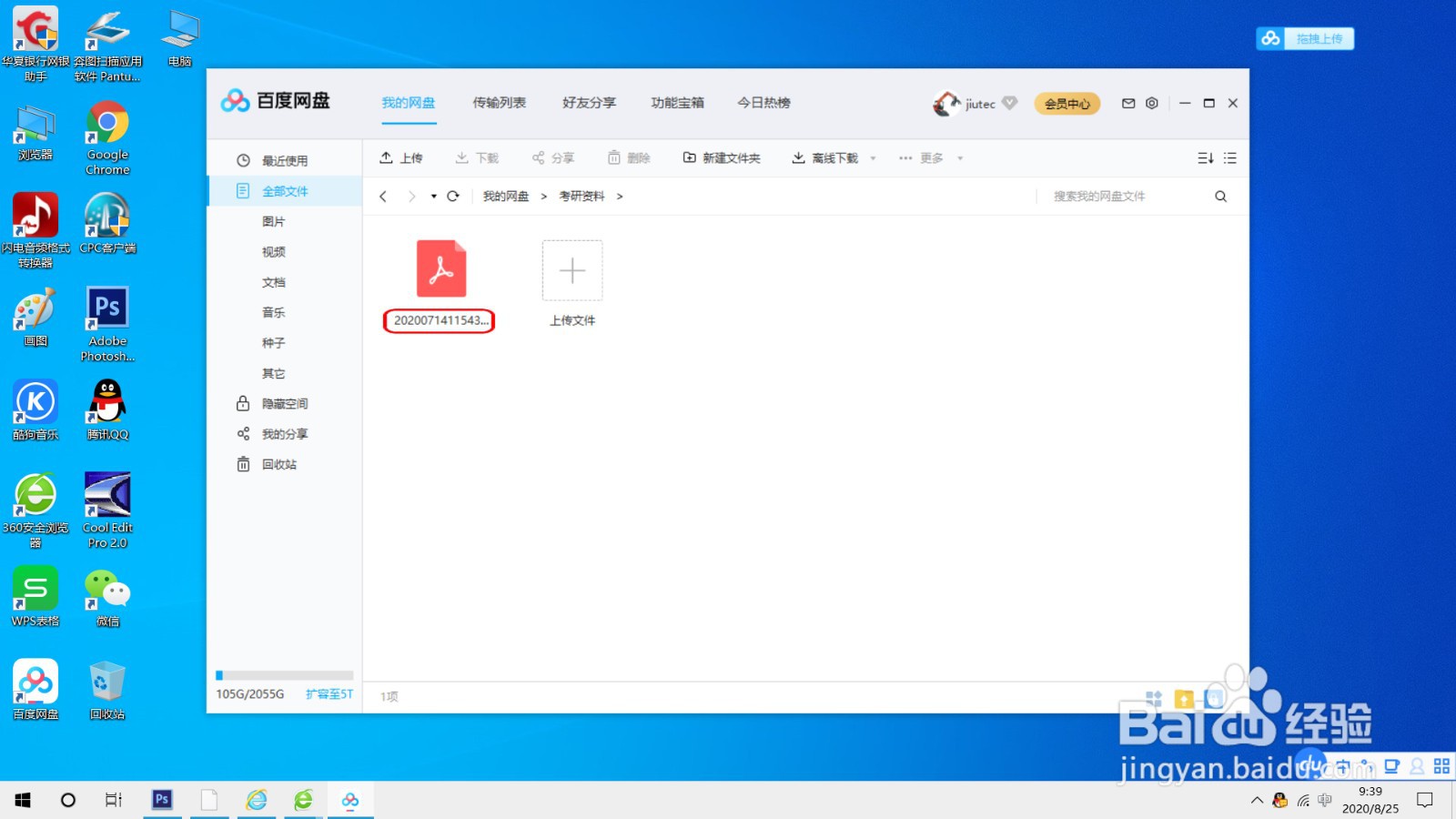Click the 分享 share icon
Image resolution: width=1456 pixels, height=819 pixels.
[541, 157]
